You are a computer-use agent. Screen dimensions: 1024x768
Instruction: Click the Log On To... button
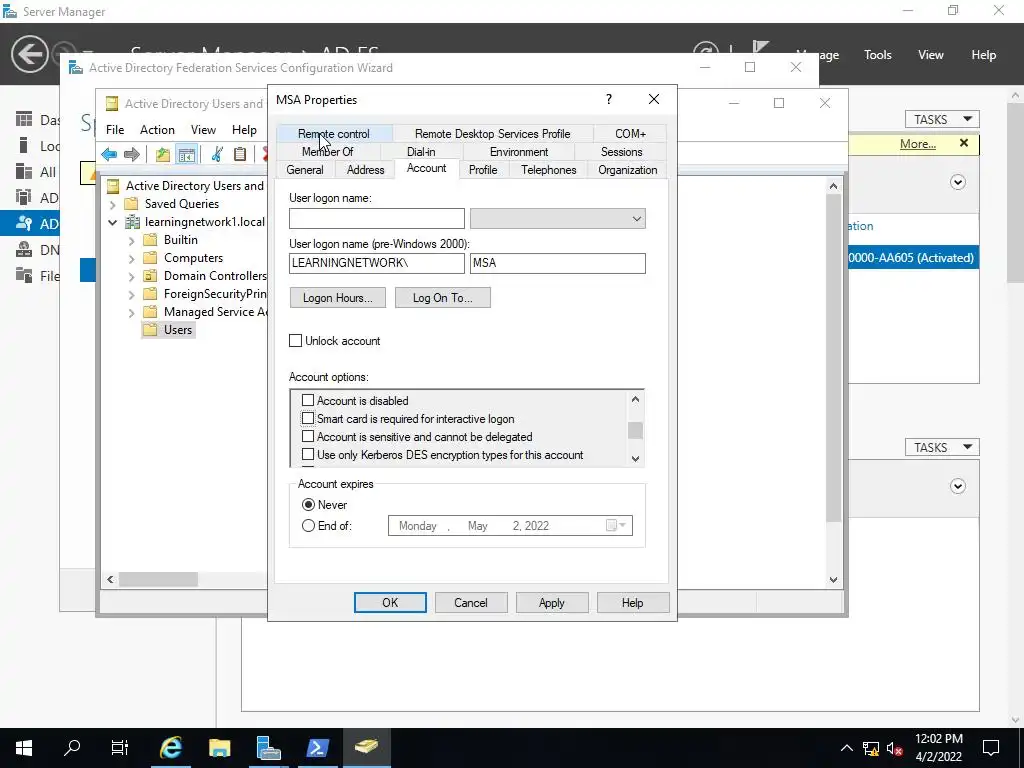click(x=442, y=298)
